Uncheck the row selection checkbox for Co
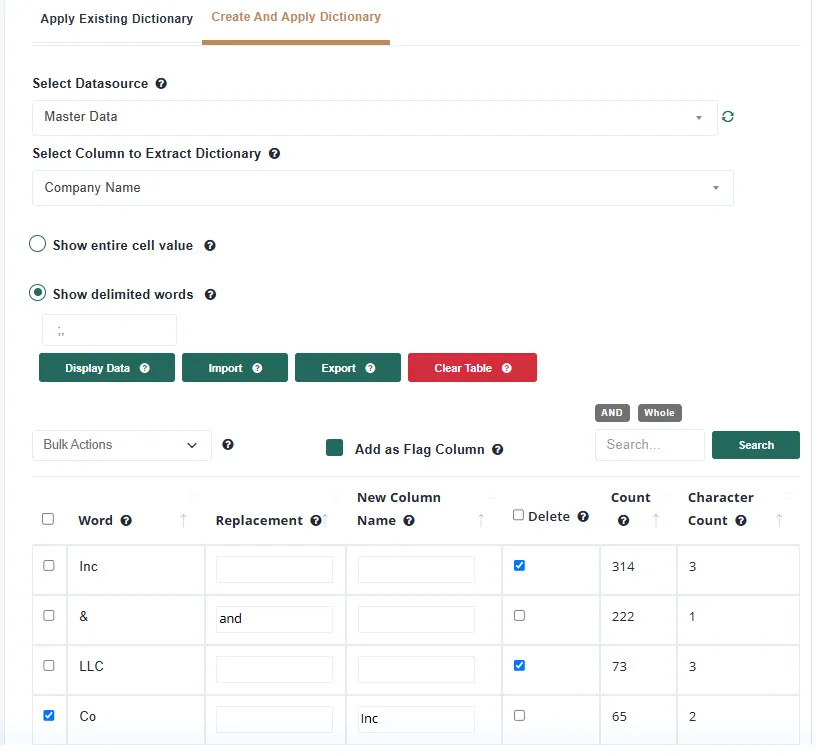 (49, 715)
